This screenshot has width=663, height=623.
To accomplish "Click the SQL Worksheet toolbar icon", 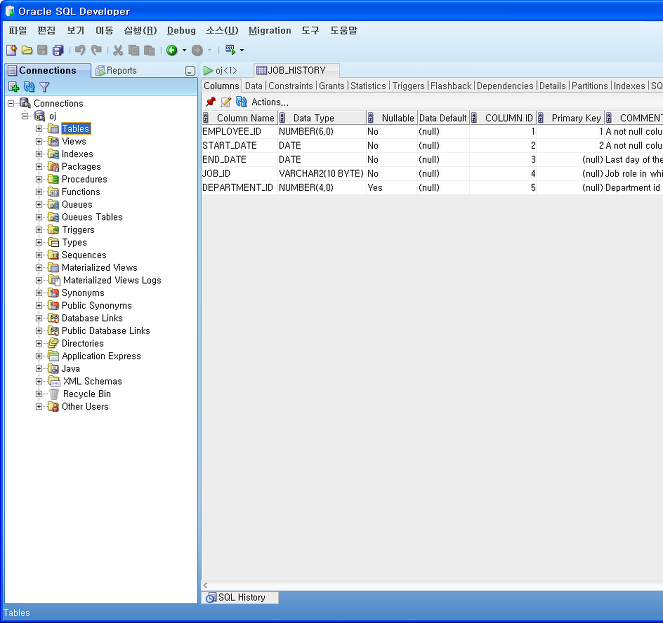I will 230,50.
